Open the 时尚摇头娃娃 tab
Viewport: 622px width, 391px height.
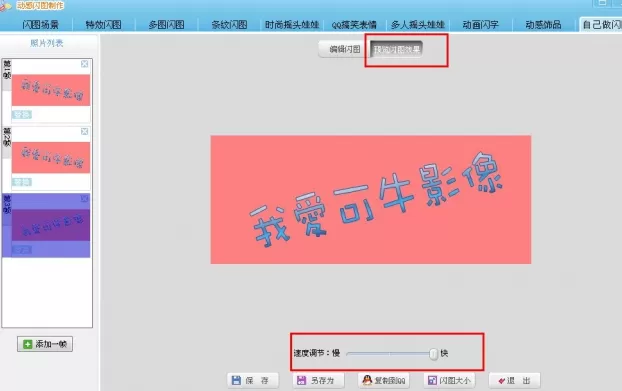292,25
